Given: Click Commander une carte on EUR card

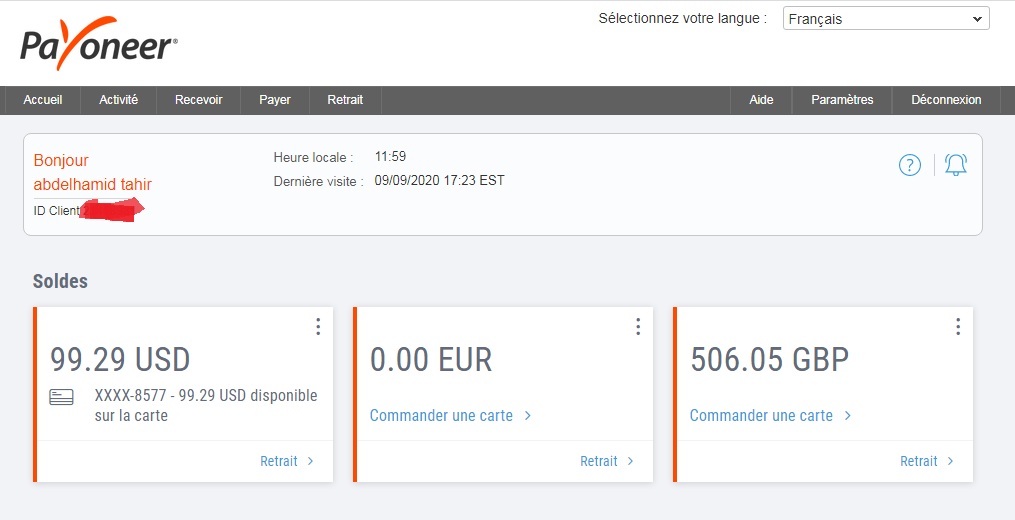Looking at the screenshot, I should pyautogui.click(x=451, y=415).
